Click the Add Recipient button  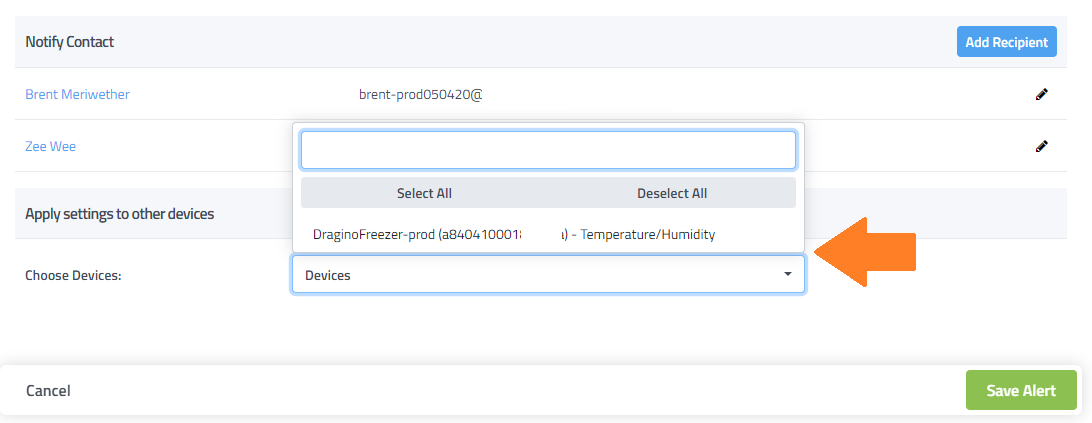(x=1006, y=42)
